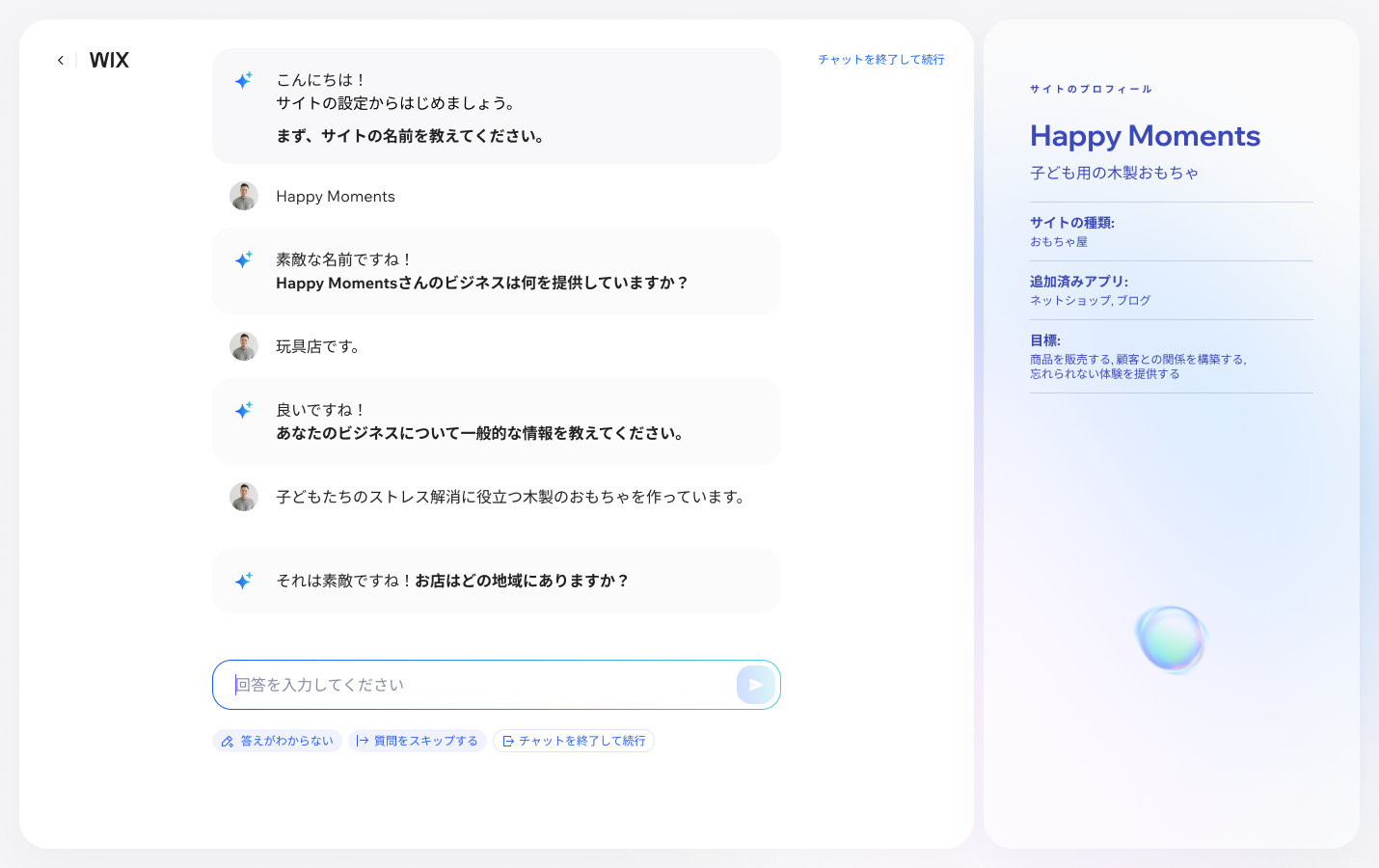Click the avatar beside the 玩具店です。 message
1379x868 pixels.
[x=244, y=346]
